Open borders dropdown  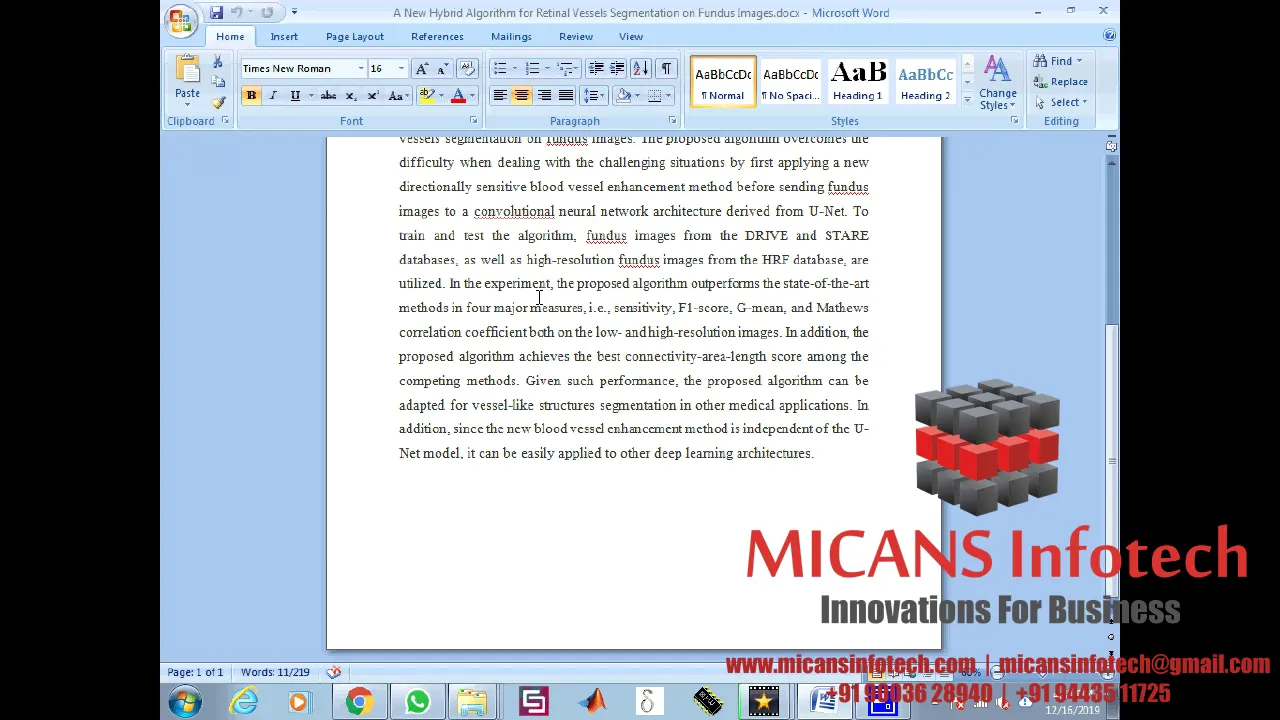click(667, 96)
